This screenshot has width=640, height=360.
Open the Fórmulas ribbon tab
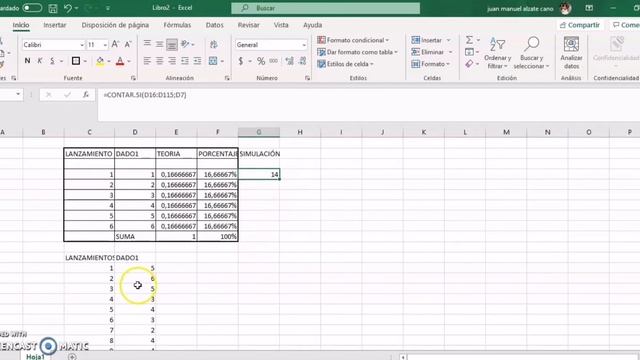click(x=177, y=25)
